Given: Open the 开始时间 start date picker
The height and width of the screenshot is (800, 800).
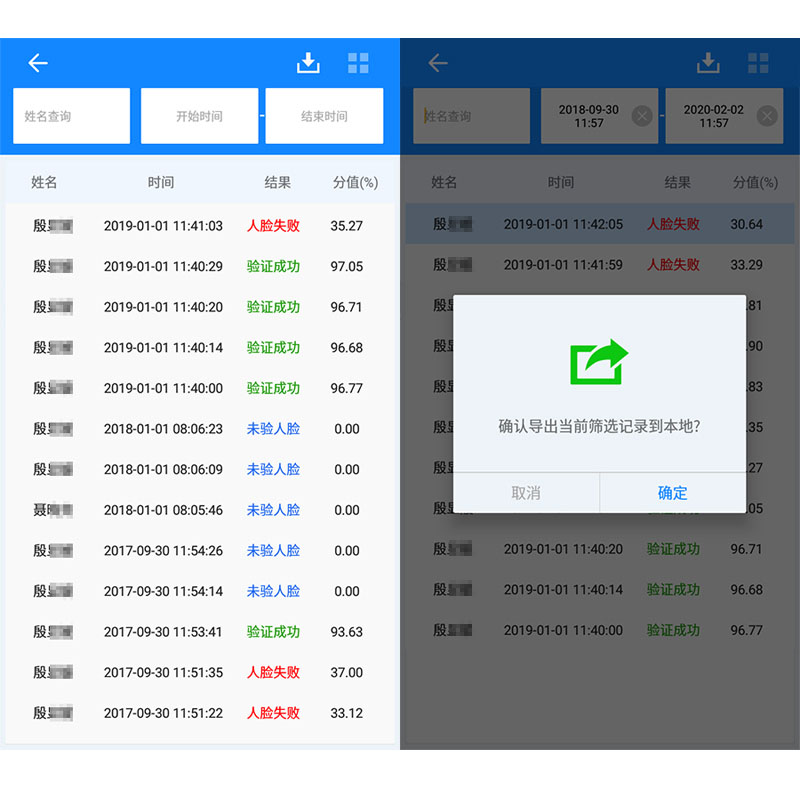Looking at the screenshot, I should pos(199,116).
